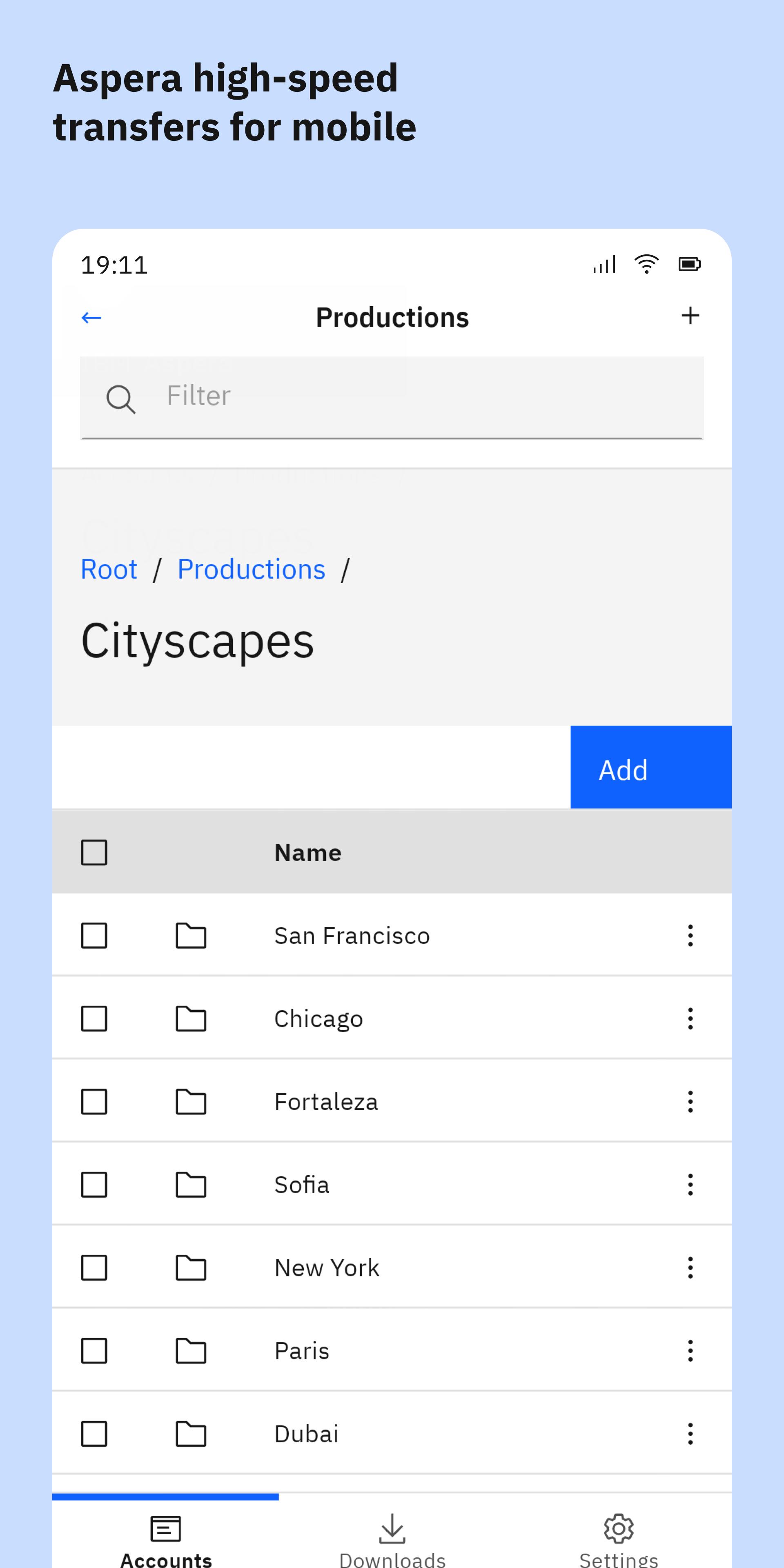Focus the Filter input field
784x1568 pixels.
pyautogui.click(x=392, y=397)
